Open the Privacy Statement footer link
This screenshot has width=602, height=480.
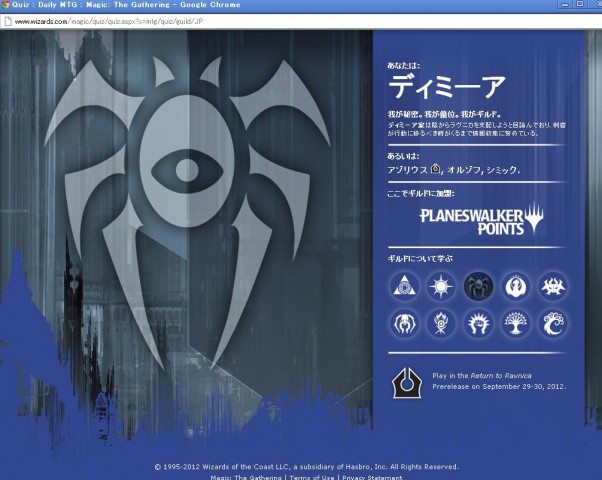(372, 477)
